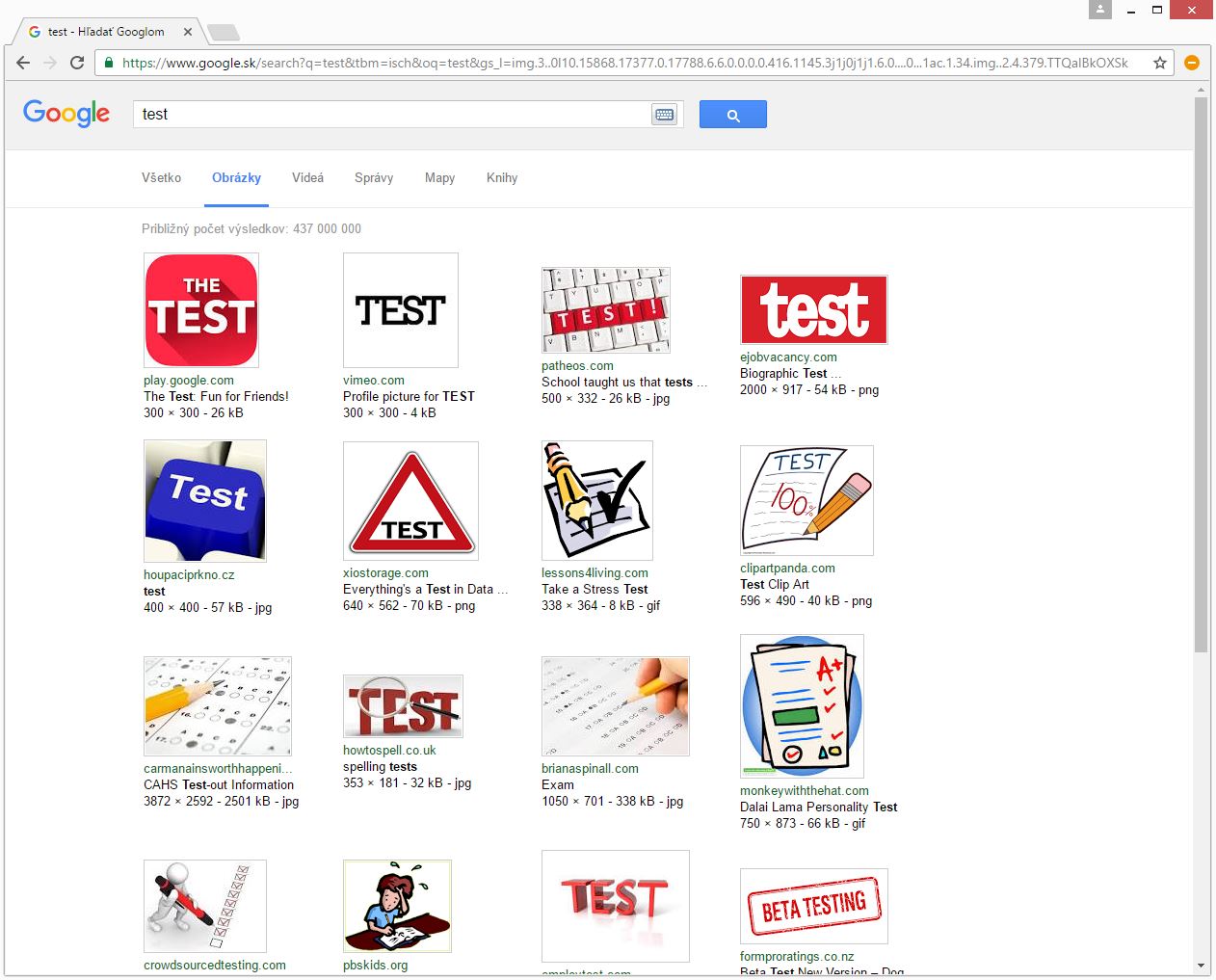Open the on-screen keyboard icon in search box

tap(665, 115)
